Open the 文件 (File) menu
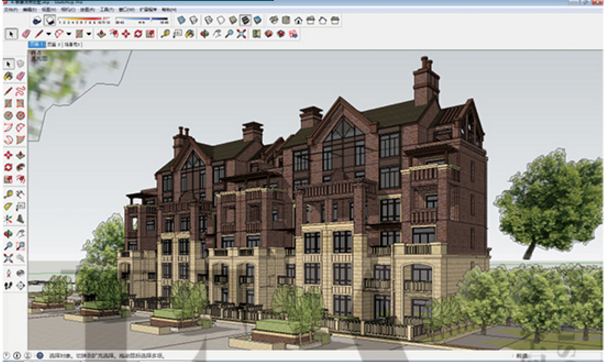 click(10, 10)
